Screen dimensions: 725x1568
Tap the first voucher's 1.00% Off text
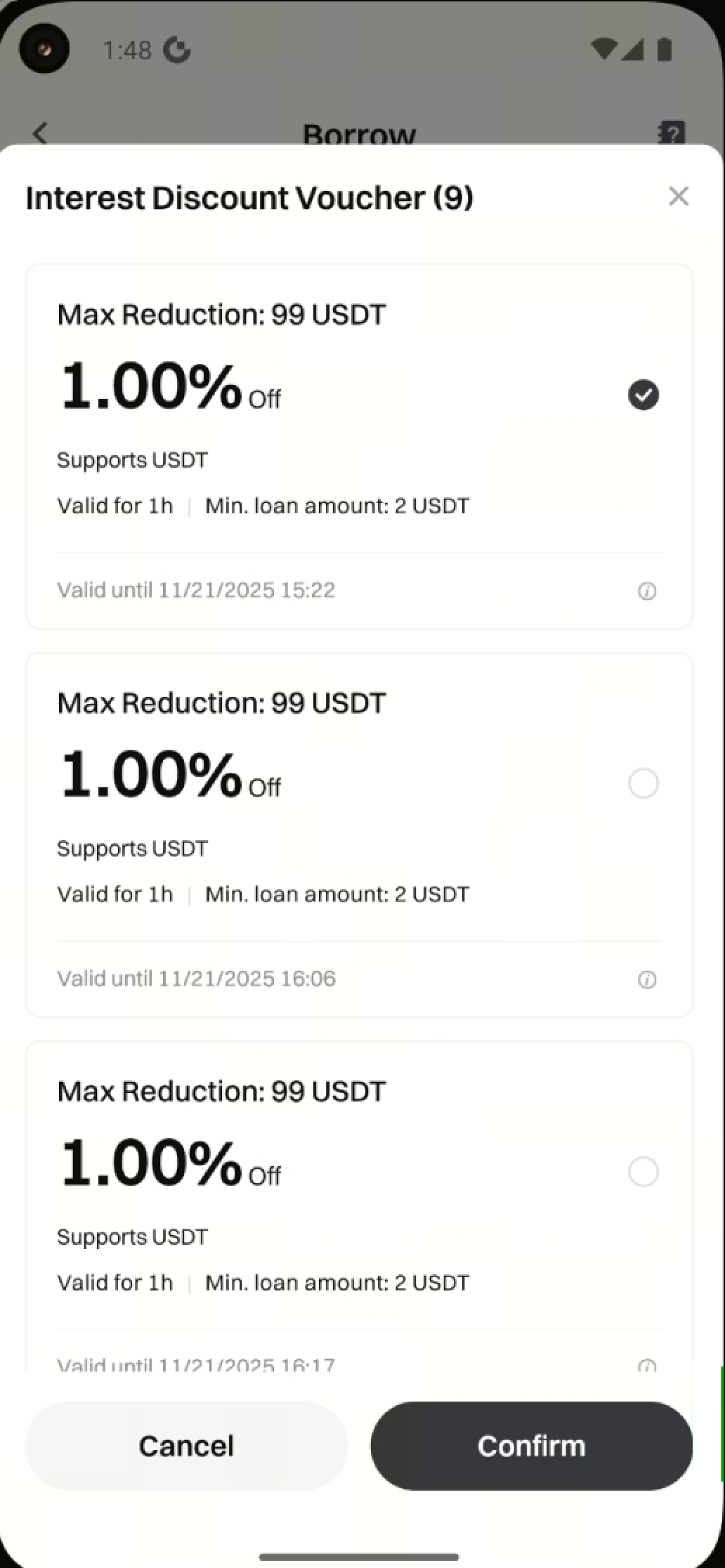coord(171,387)
